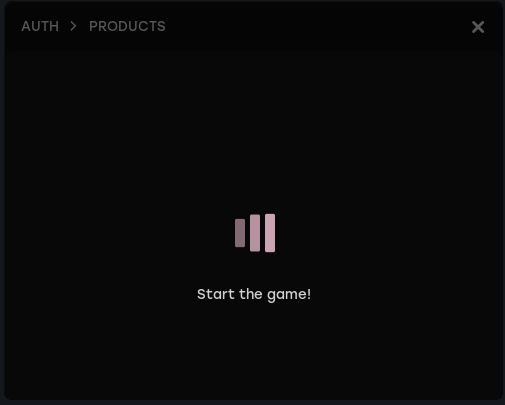Click the letter H in AUTH
This screenshot has width=505, height=405.
pos(54,26)
